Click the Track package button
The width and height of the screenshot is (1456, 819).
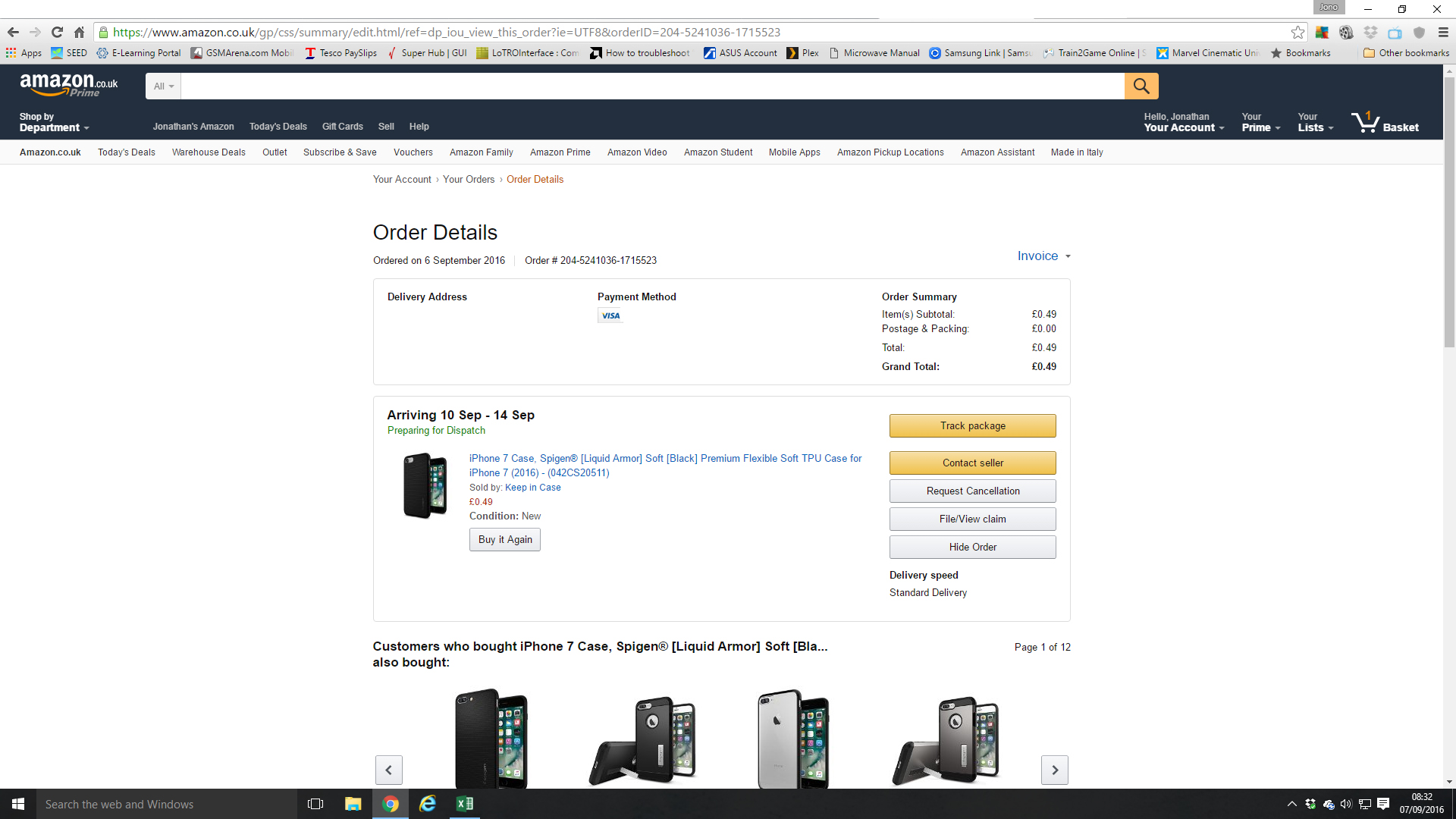972,425
